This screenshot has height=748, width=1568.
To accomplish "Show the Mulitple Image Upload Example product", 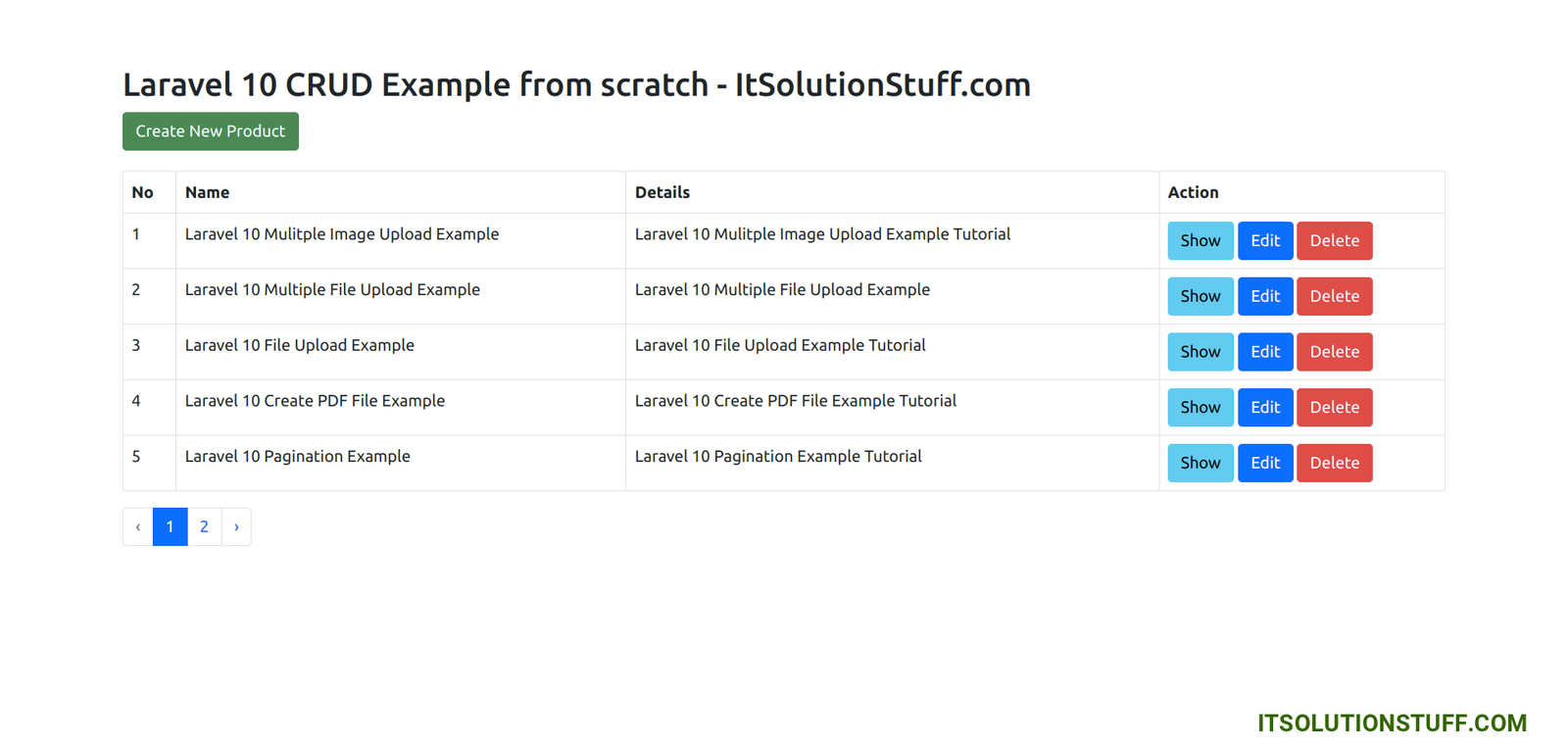I will click(x=1200, y=241).
